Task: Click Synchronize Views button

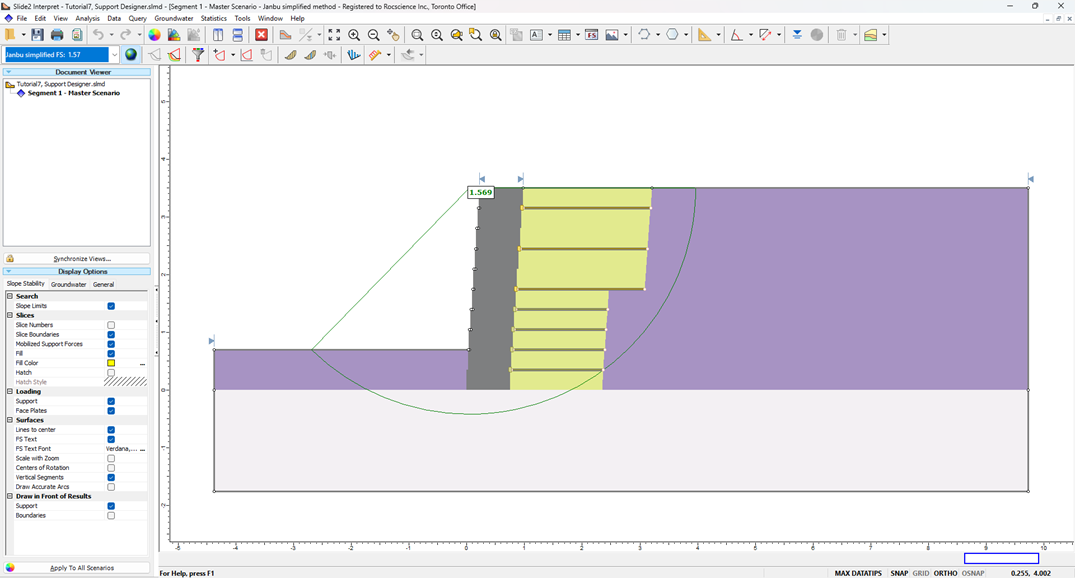Action: [x=77, y=258]
